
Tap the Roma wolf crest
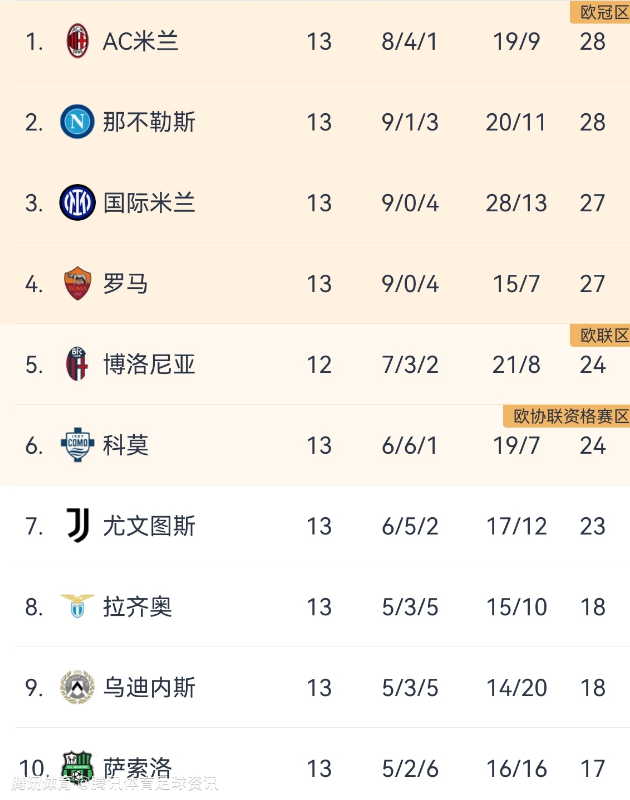pyautogui.click(x=77, y=284)
